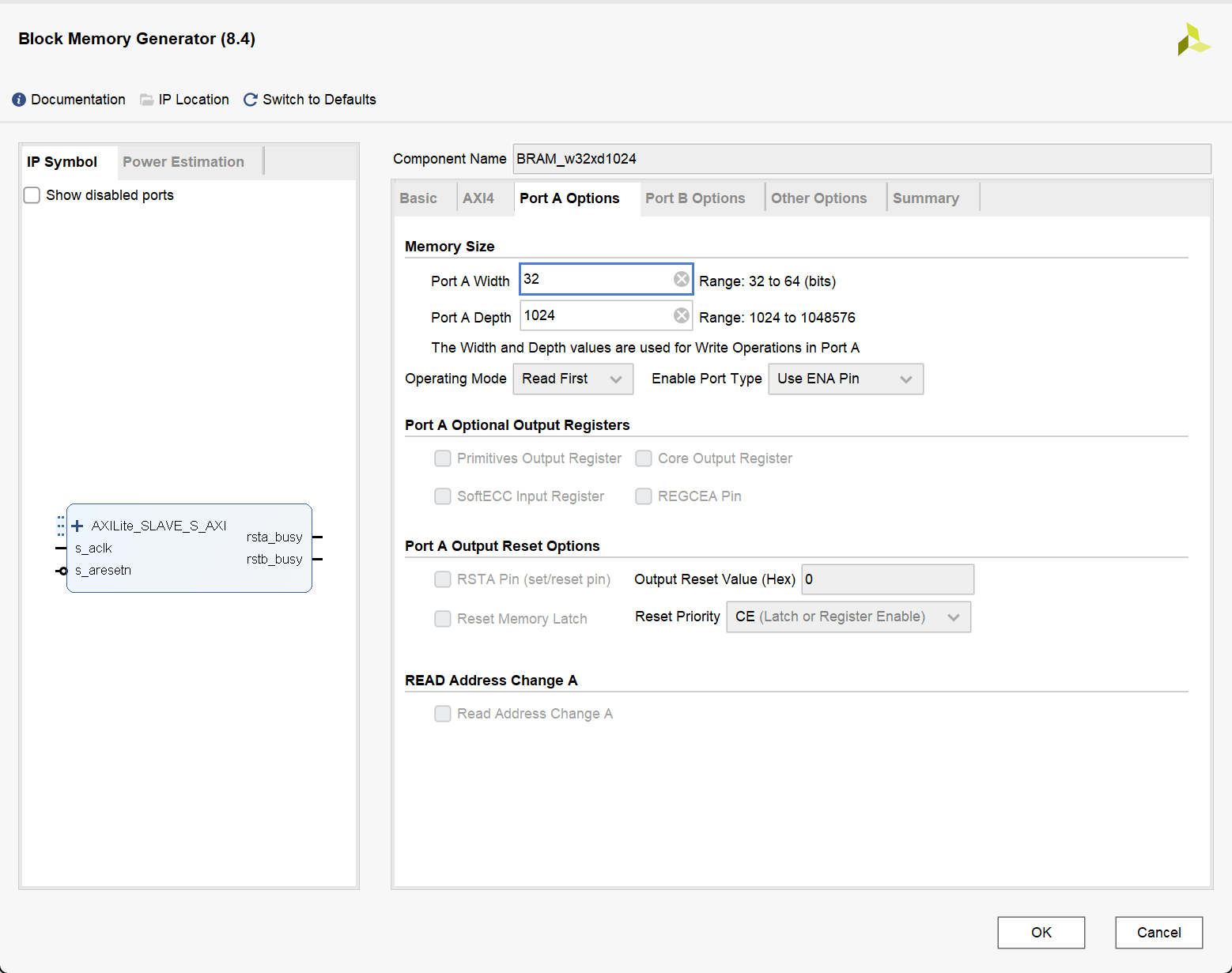Select the IP Symbol tab
This screenshot has height=973, width=1232.
[62, 162]
